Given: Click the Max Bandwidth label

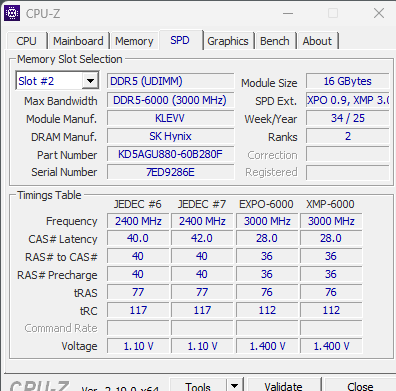Looking at the screenshot, I should 61,101.
